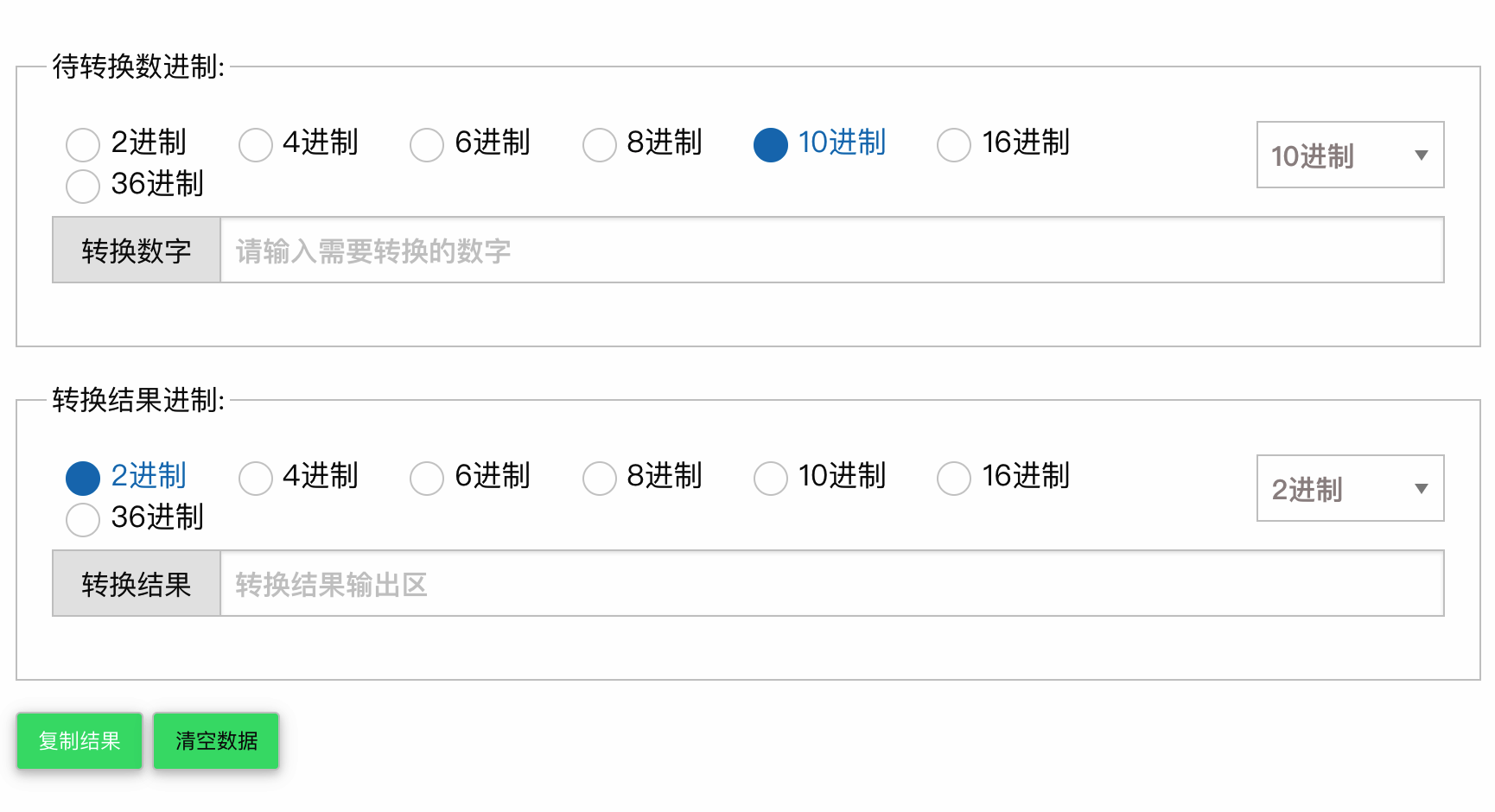Click the 转换数字 label box

click(x=136, y=250)
